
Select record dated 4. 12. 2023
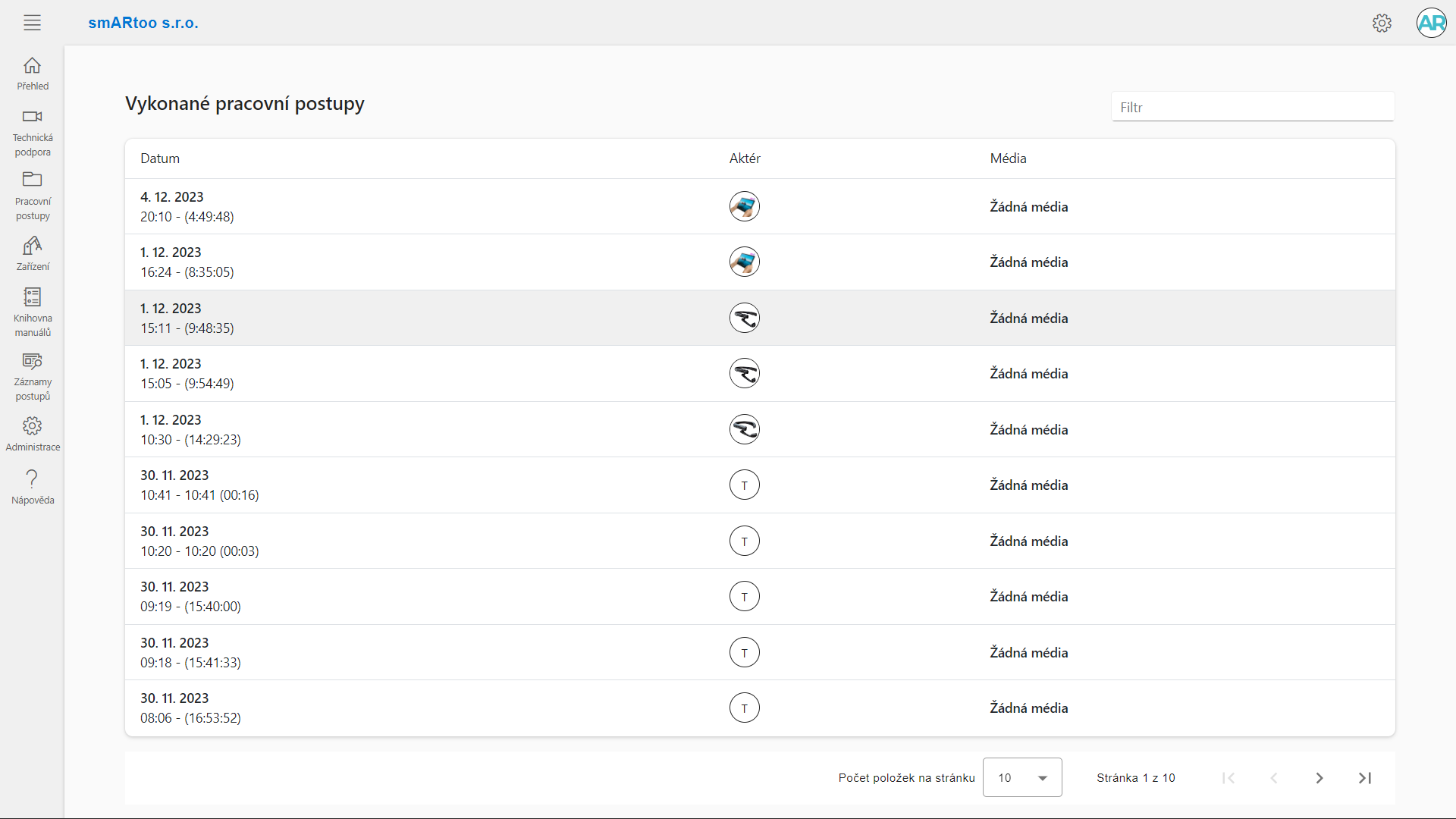[760, 206]
